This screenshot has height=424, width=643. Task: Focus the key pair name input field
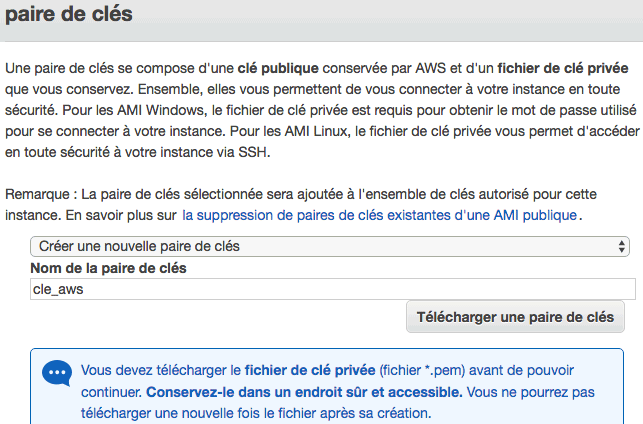[x=333, y=289]
